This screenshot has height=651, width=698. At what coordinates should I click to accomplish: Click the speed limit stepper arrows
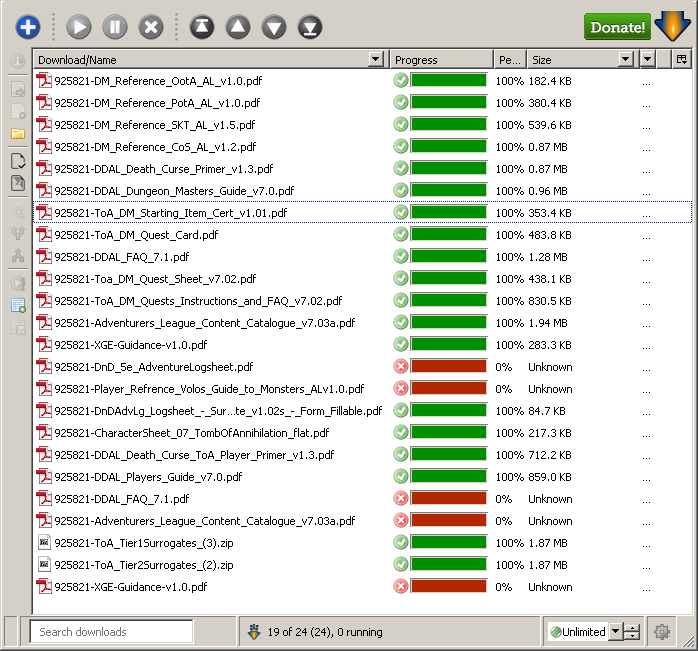point(632,631)
